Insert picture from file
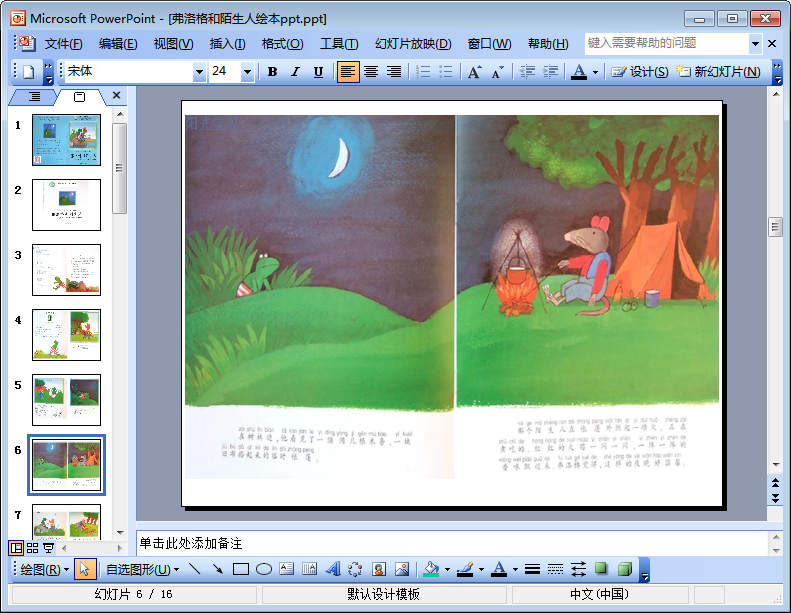Screen dimensions: 791x613 [402, 570]
